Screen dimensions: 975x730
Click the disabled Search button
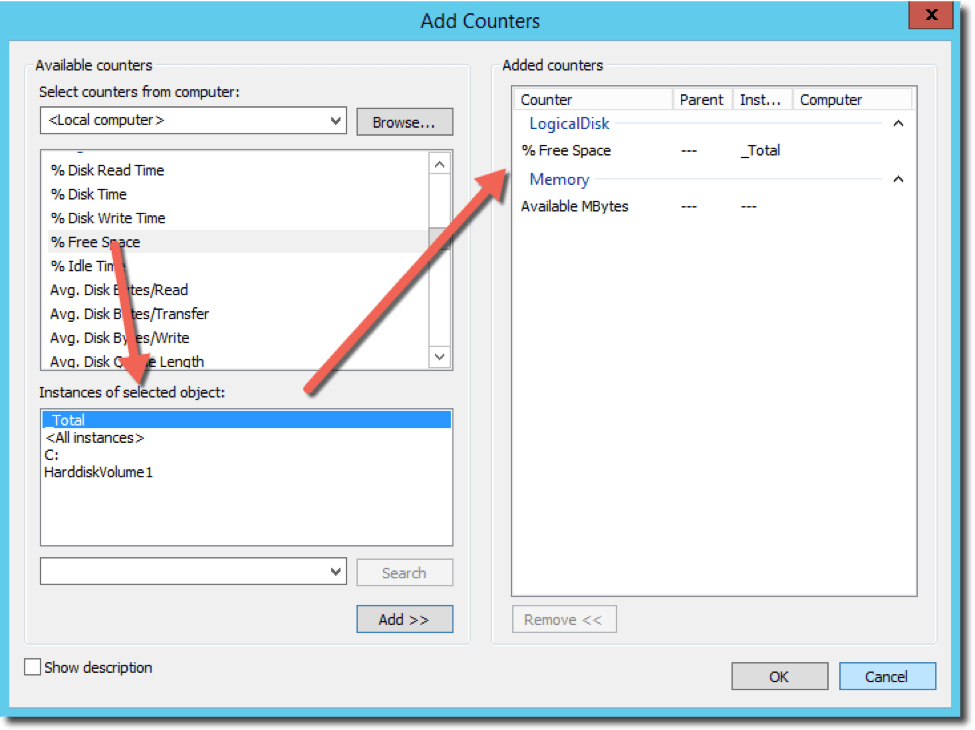(x=404, y=572)
